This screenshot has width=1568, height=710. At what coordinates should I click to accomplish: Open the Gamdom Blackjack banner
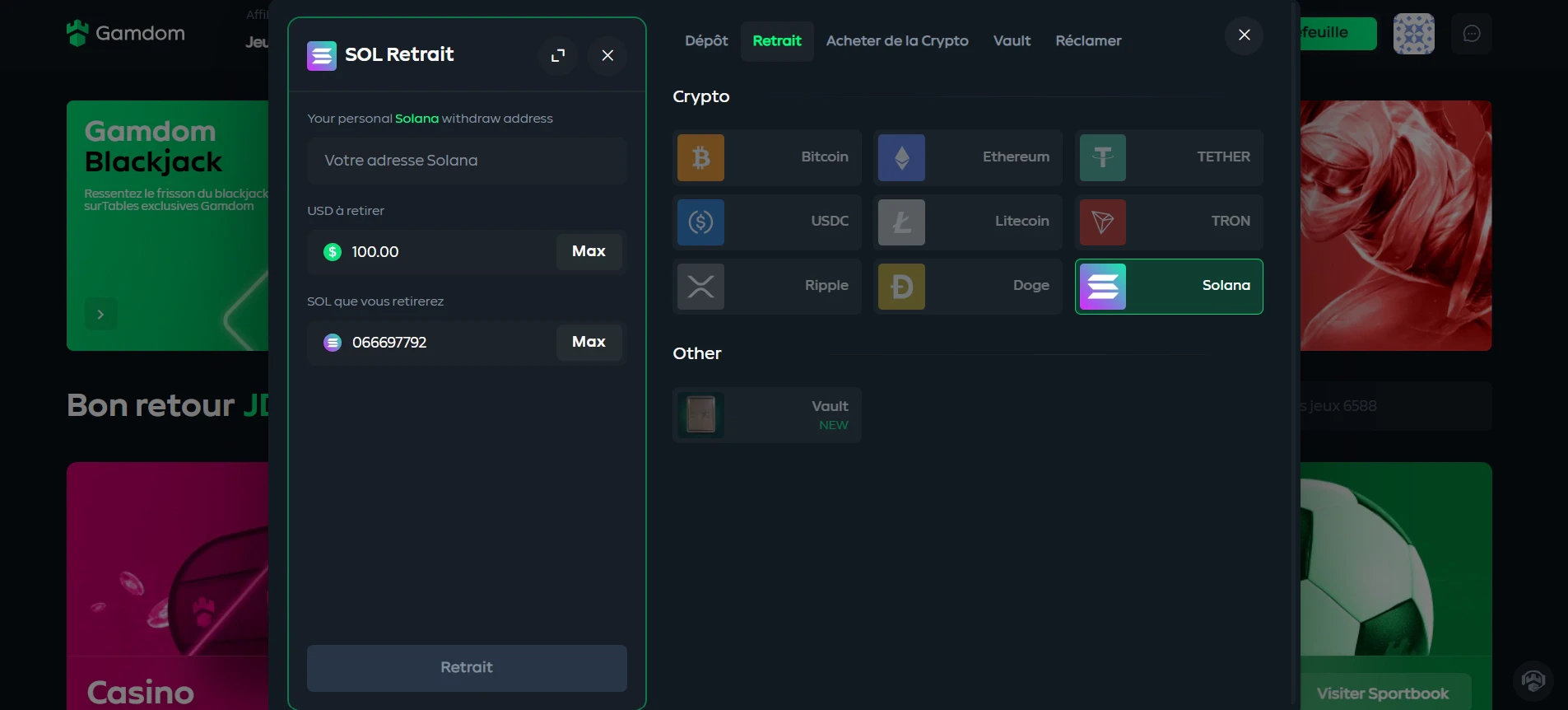pyautogui.click(x=168, y=226)
